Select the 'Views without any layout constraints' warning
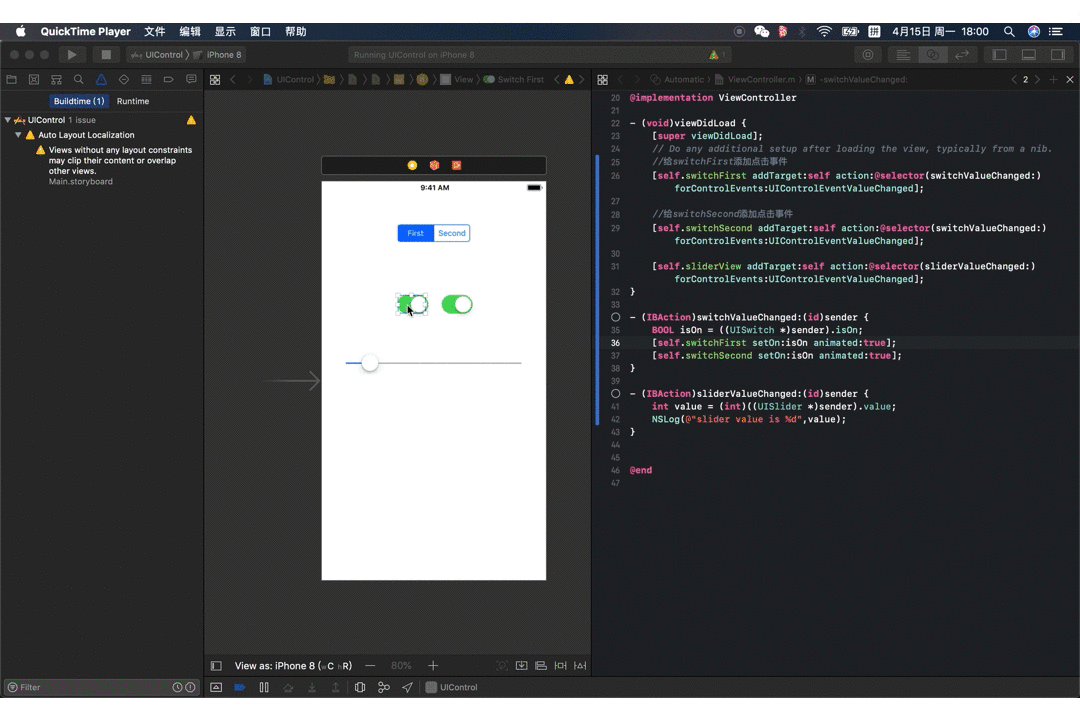The height and width of the screenshot is (720, 1080). coord(120,161)
